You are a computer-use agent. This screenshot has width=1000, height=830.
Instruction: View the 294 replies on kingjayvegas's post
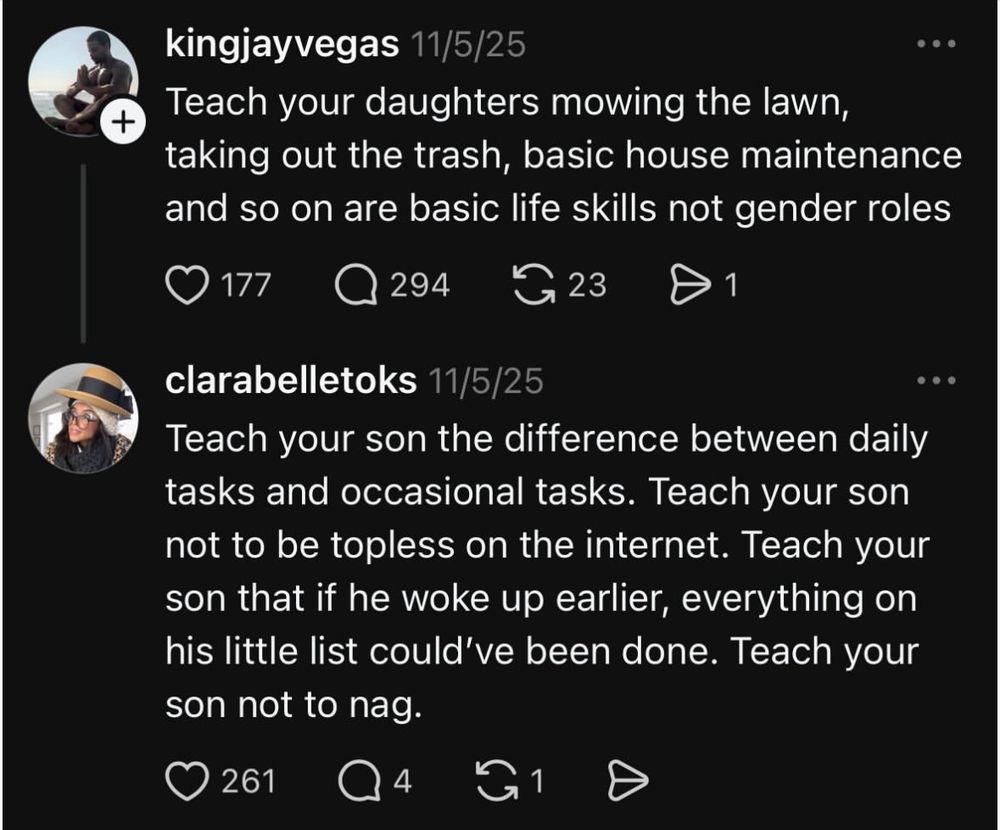423,284
